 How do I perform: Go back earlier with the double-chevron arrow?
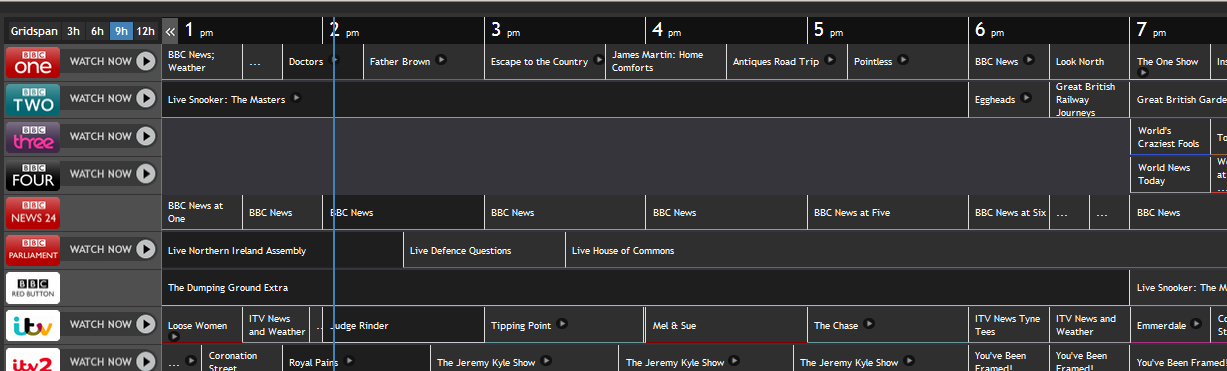pos(170,31)
